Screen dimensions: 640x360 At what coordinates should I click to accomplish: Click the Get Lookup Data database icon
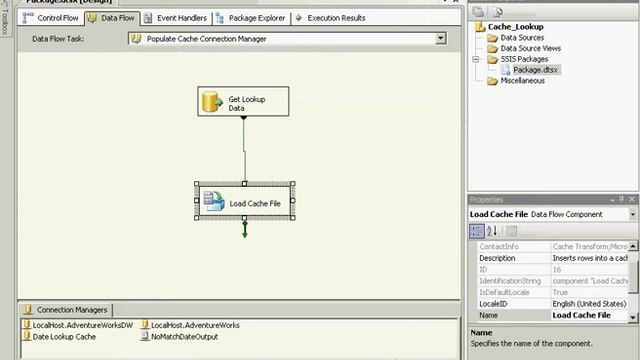pyautogui.click(x=212, y=102)
